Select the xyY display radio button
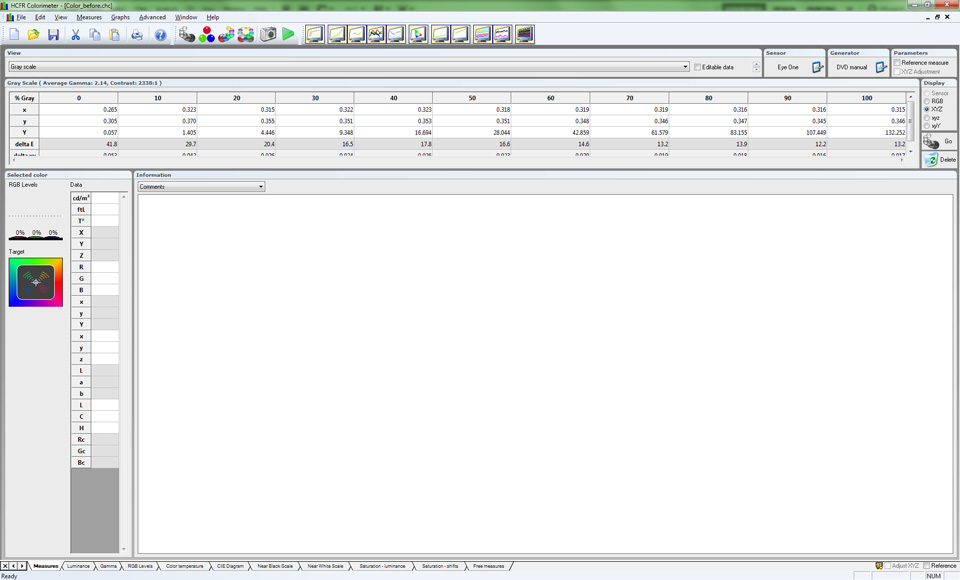The image size is (960, 580). (x=927, y=126)
